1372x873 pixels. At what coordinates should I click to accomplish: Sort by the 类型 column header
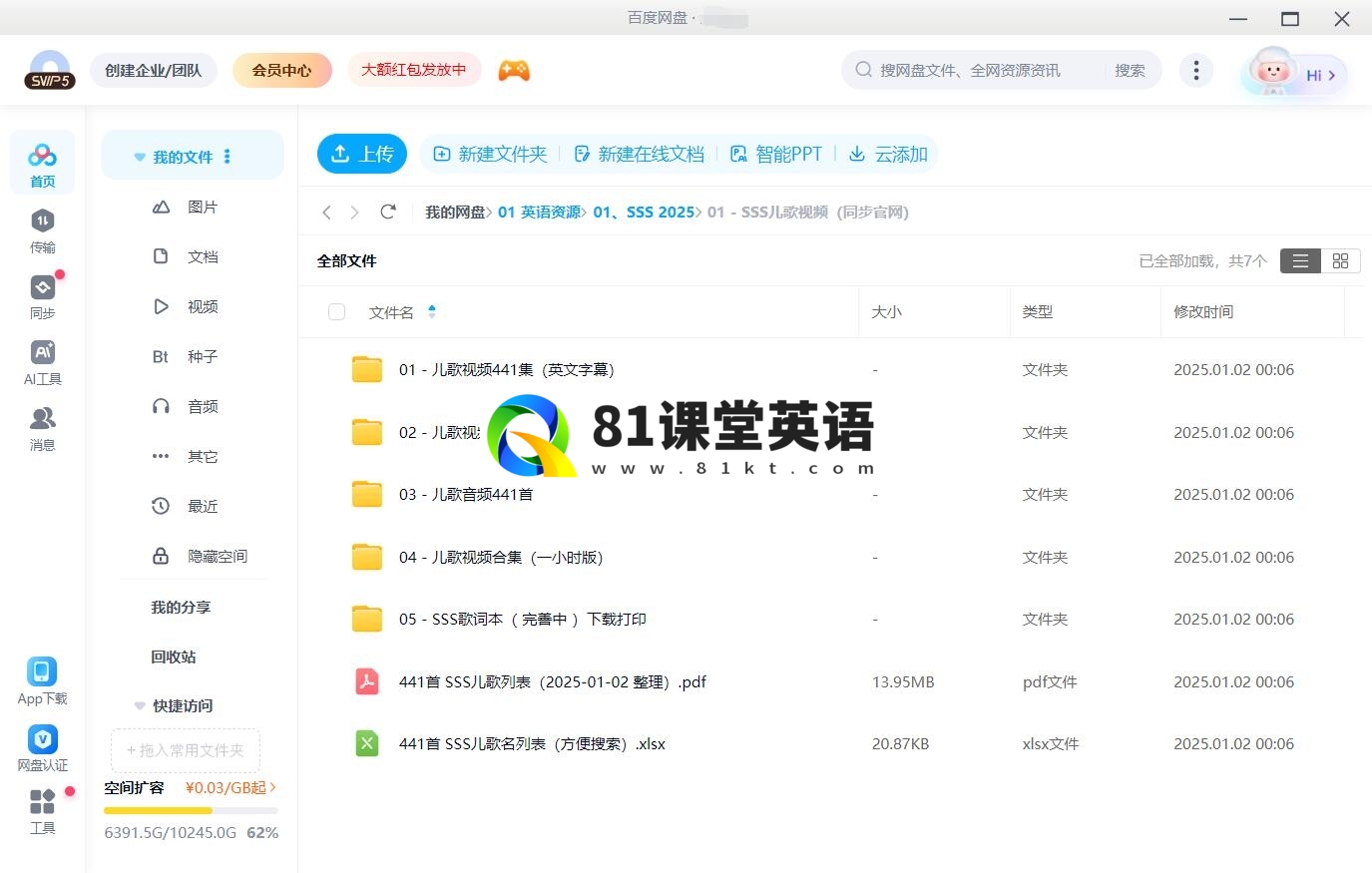pos(1038,312)
